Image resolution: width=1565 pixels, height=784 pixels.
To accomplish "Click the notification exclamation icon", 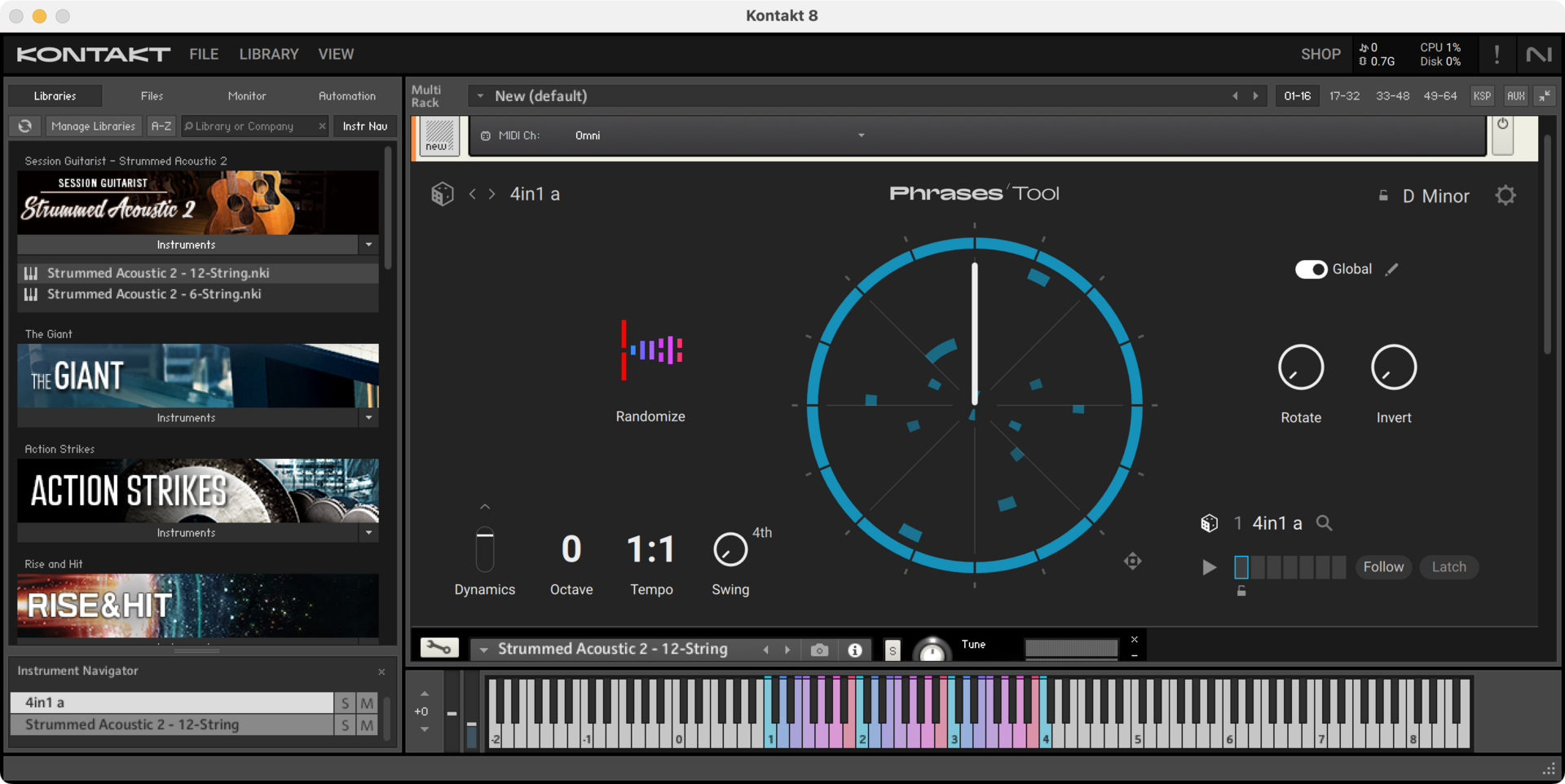I will 1497,55.
